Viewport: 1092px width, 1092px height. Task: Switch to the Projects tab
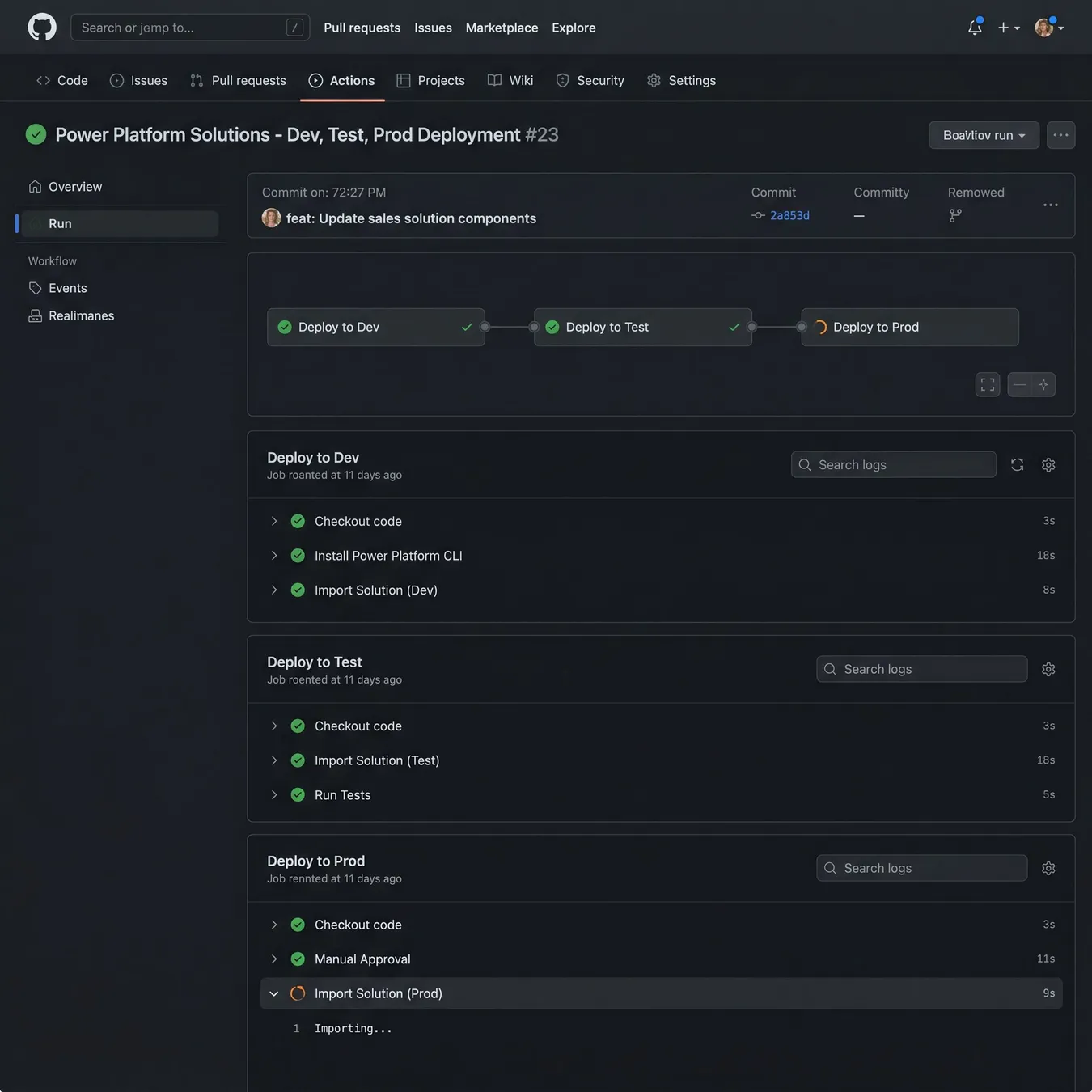pyautogui.click(x=430, y=80)
